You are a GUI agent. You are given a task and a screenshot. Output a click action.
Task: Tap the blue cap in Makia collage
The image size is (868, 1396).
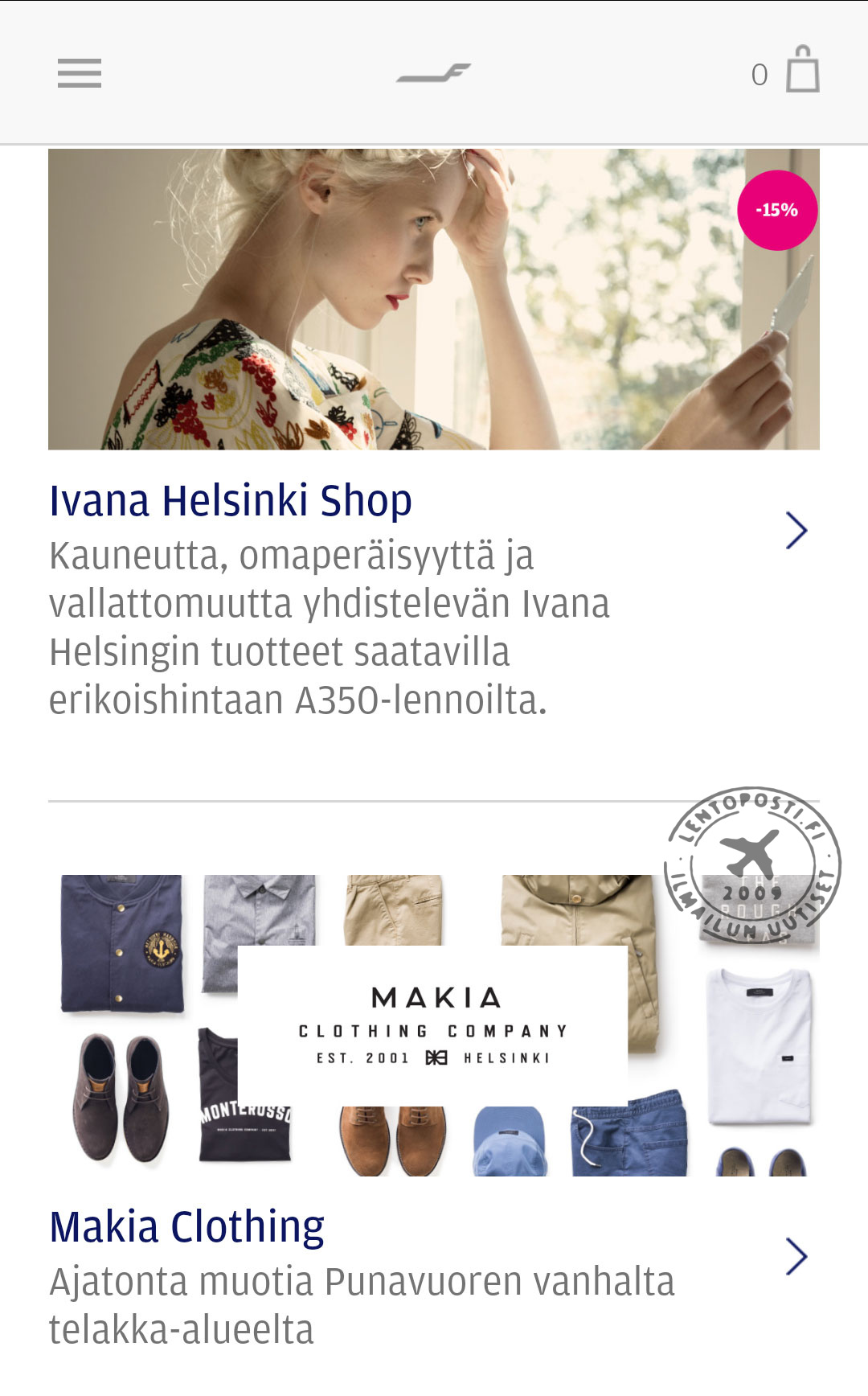point(510,1141)
